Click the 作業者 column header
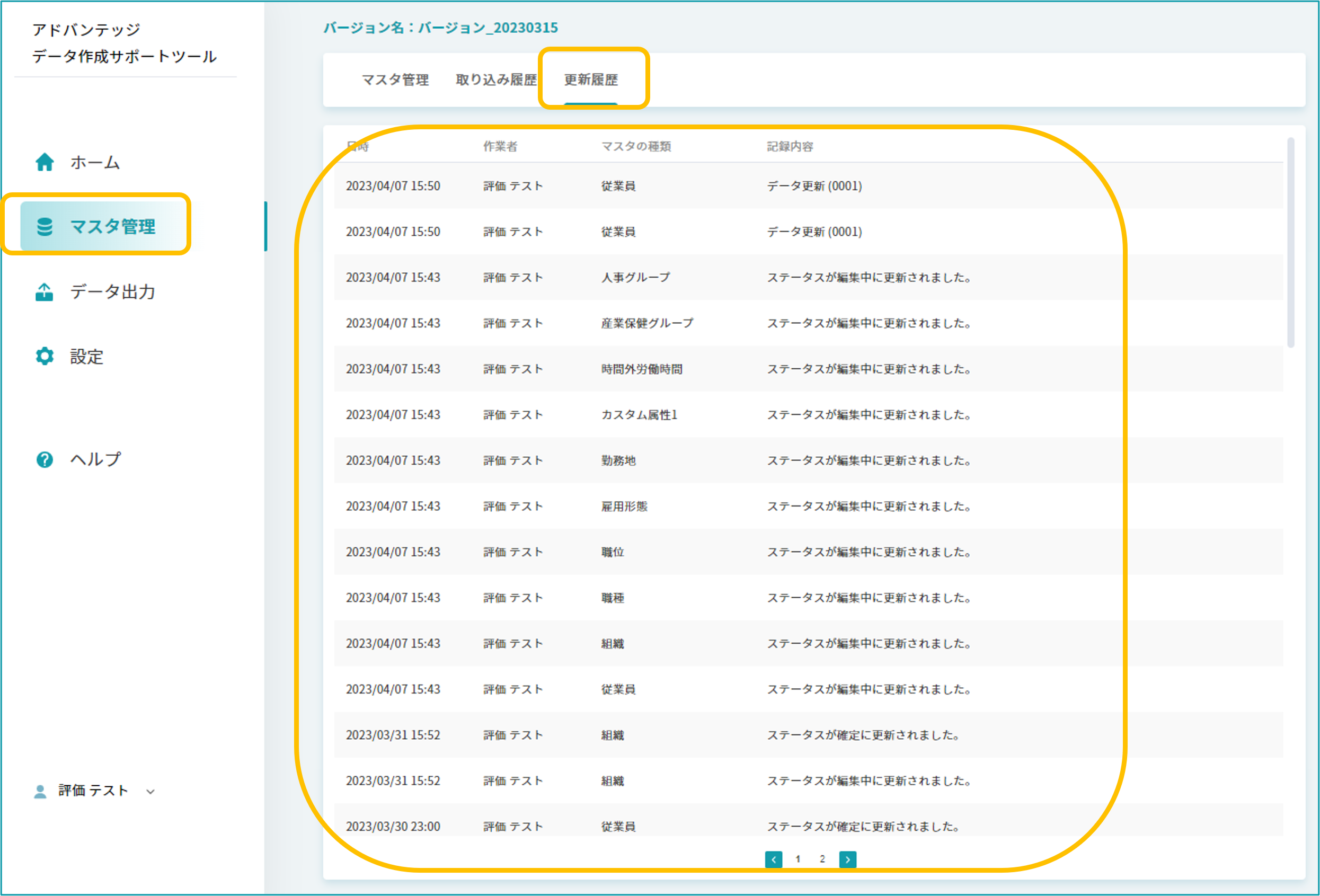 pyautogui.click(x=500, y=146)
